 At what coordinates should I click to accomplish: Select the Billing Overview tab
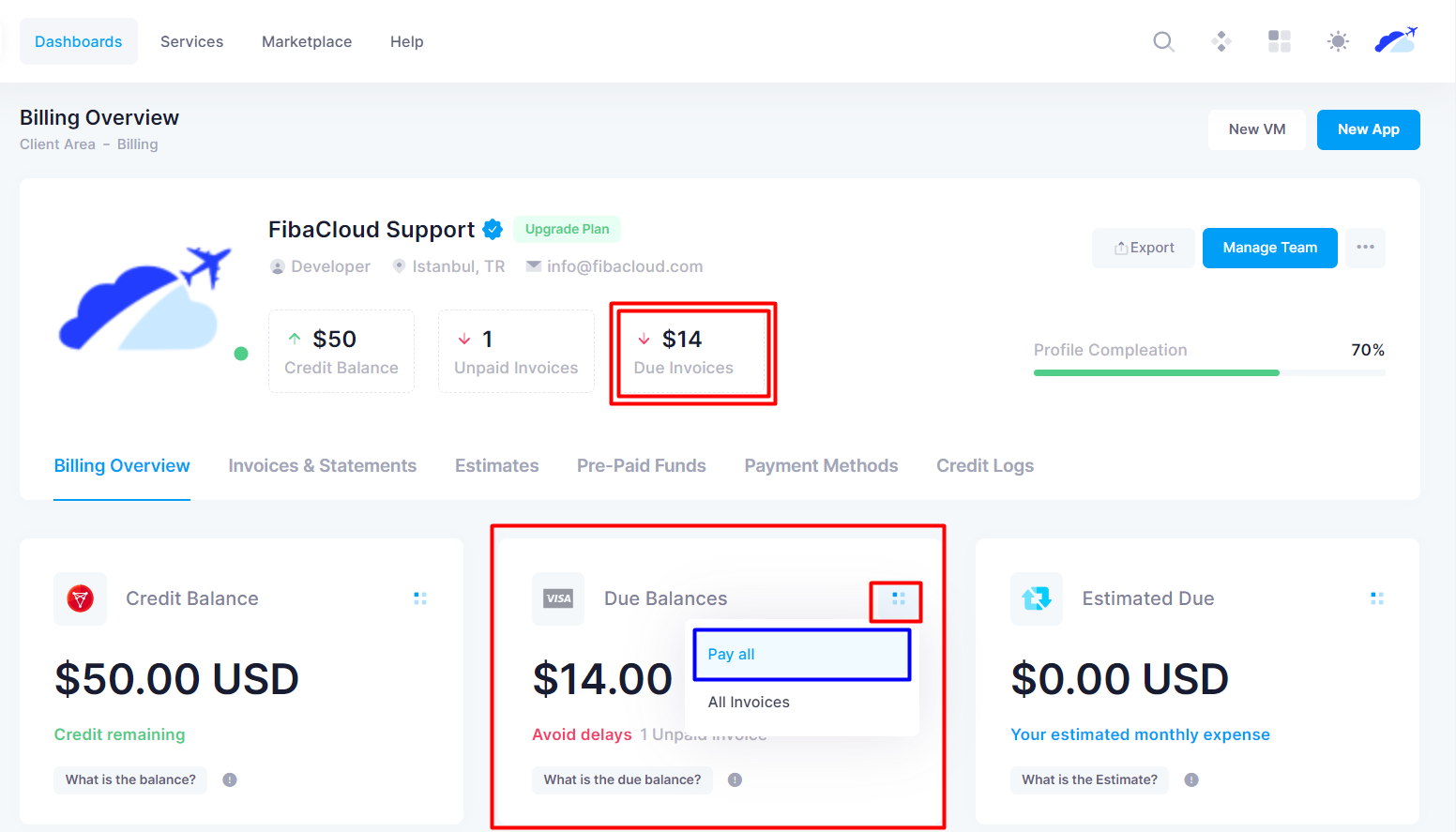122,466
